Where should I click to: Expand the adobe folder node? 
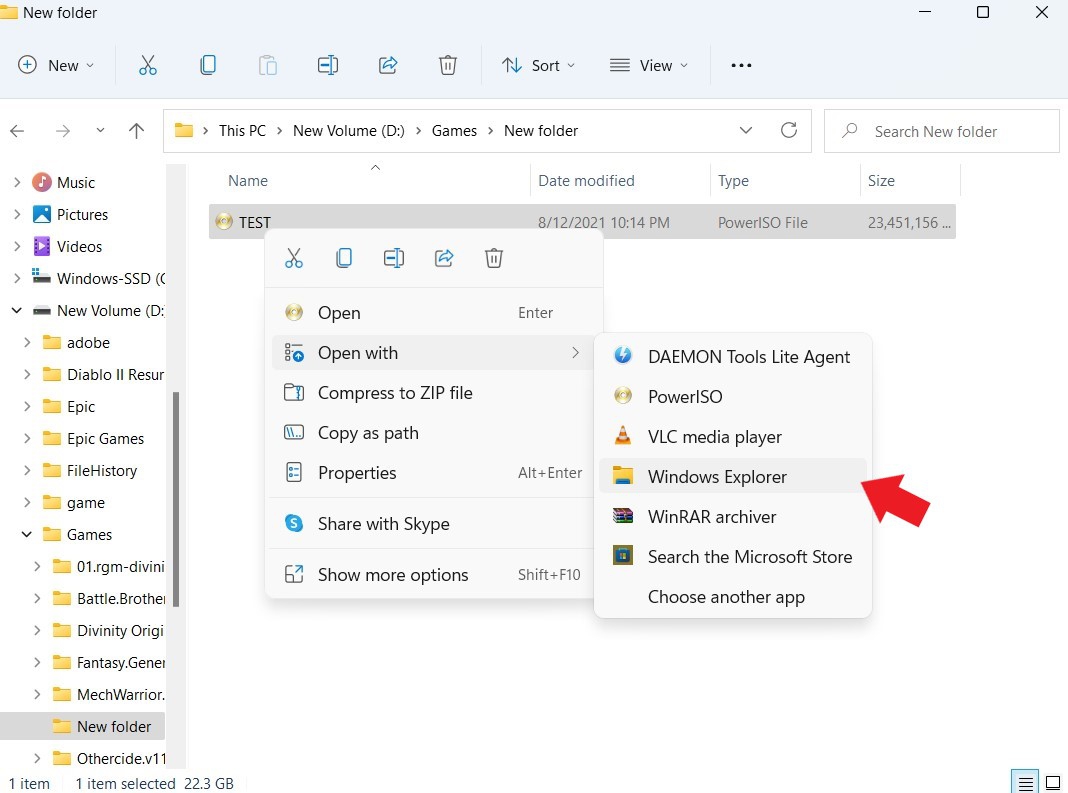27,342
